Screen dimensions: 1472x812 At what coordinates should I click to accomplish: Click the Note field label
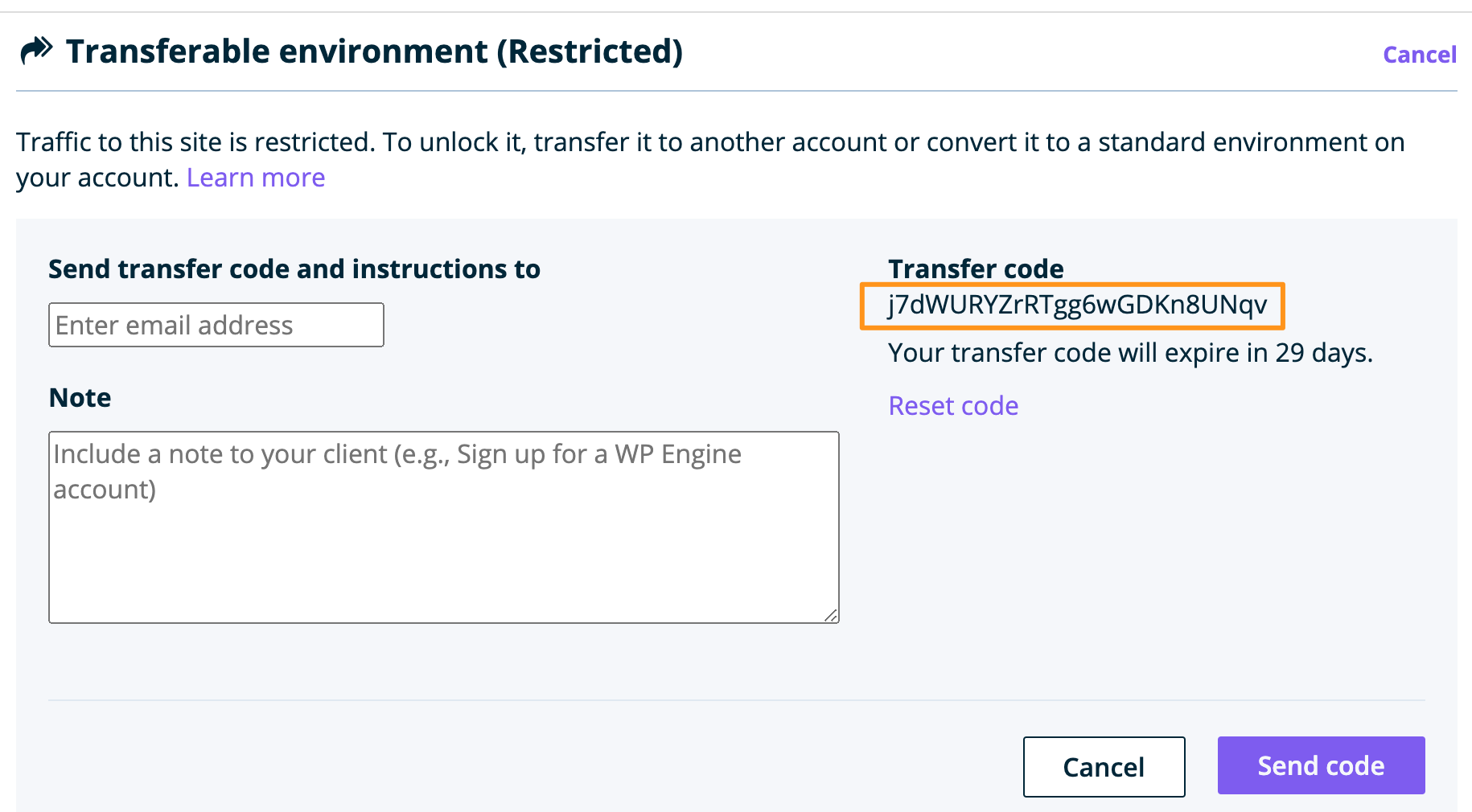pos(80,398)
